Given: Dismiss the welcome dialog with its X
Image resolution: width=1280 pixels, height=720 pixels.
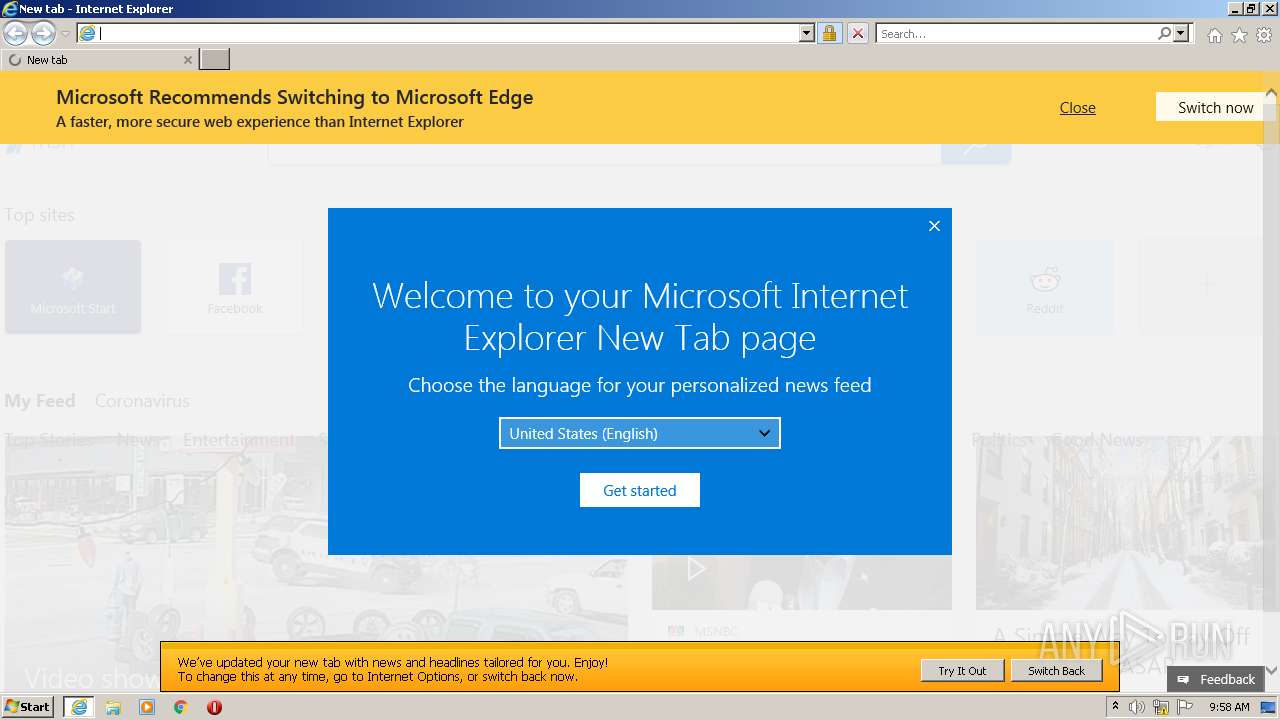Looking at the screenshot, I should click(x=934, y=226).
